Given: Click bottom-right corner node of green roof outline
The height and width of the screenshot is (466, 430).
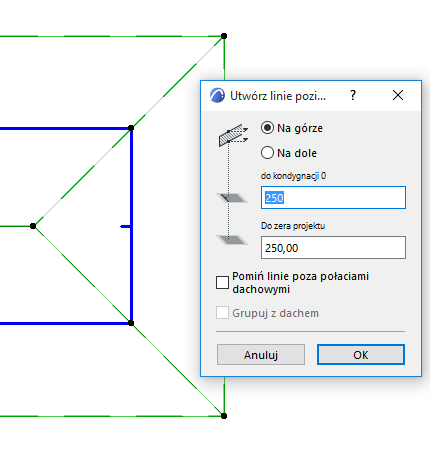Looking at the screenshot, I should (x=224, y=416).
